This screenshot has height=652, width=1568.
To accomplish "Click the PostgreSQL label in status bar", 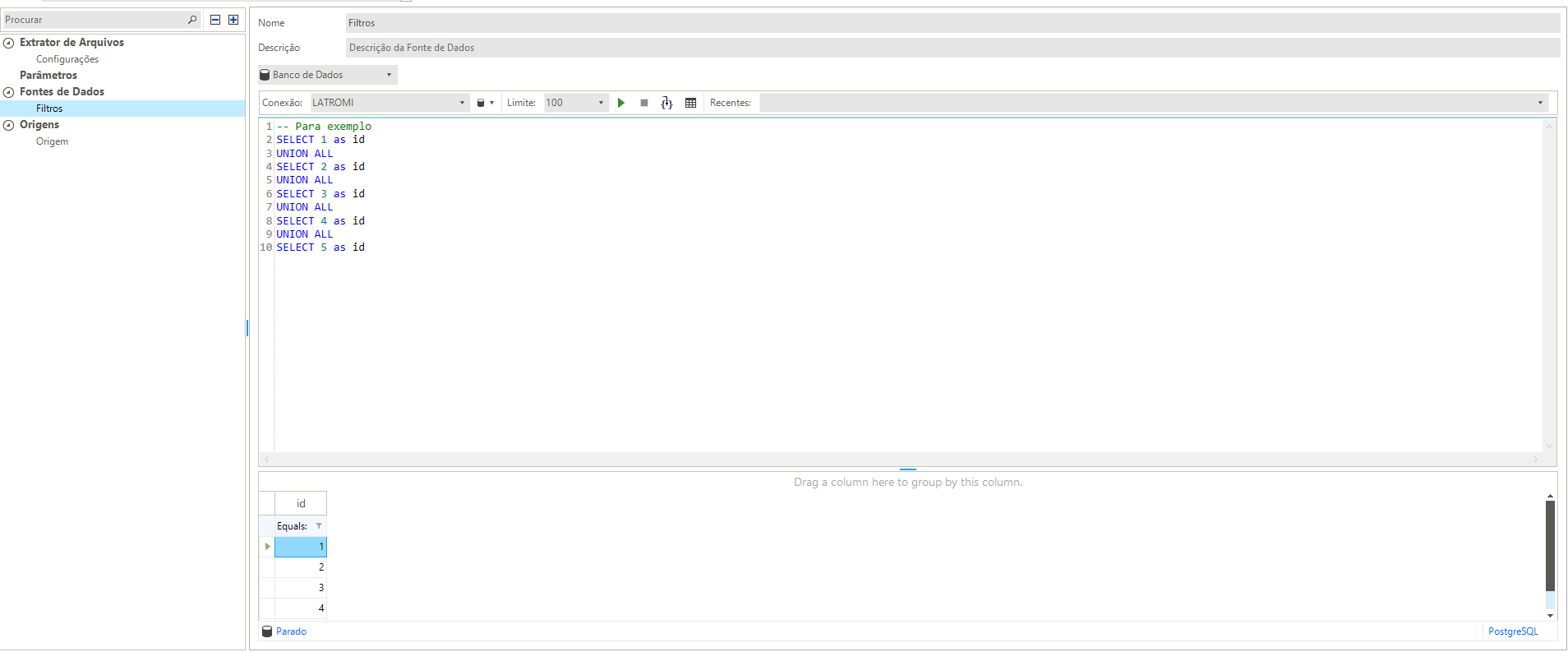I will coord(1512,631).
